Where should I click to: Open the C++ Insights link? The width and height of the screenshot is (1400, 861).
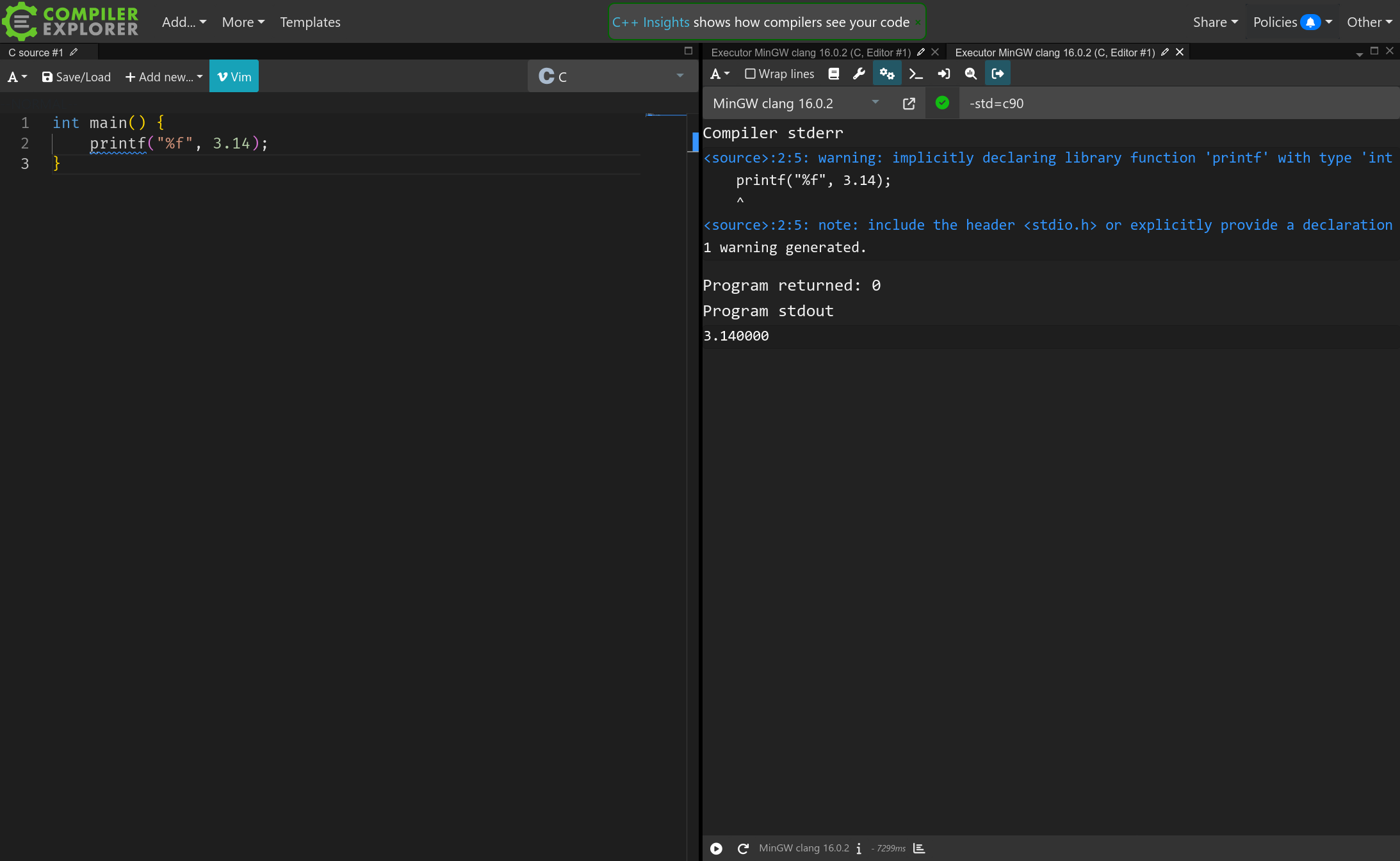(x=650, y=22)
